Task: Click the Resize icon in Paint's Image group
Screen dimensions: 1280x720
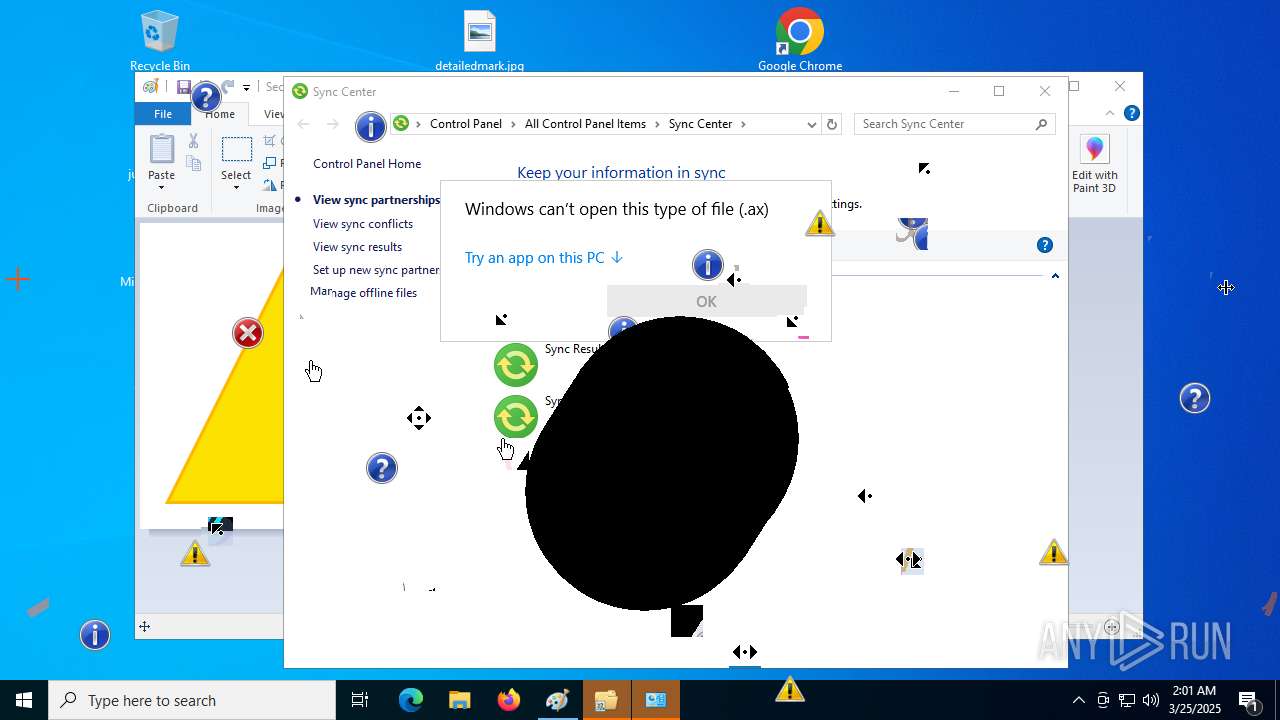Action: point(271,163)
